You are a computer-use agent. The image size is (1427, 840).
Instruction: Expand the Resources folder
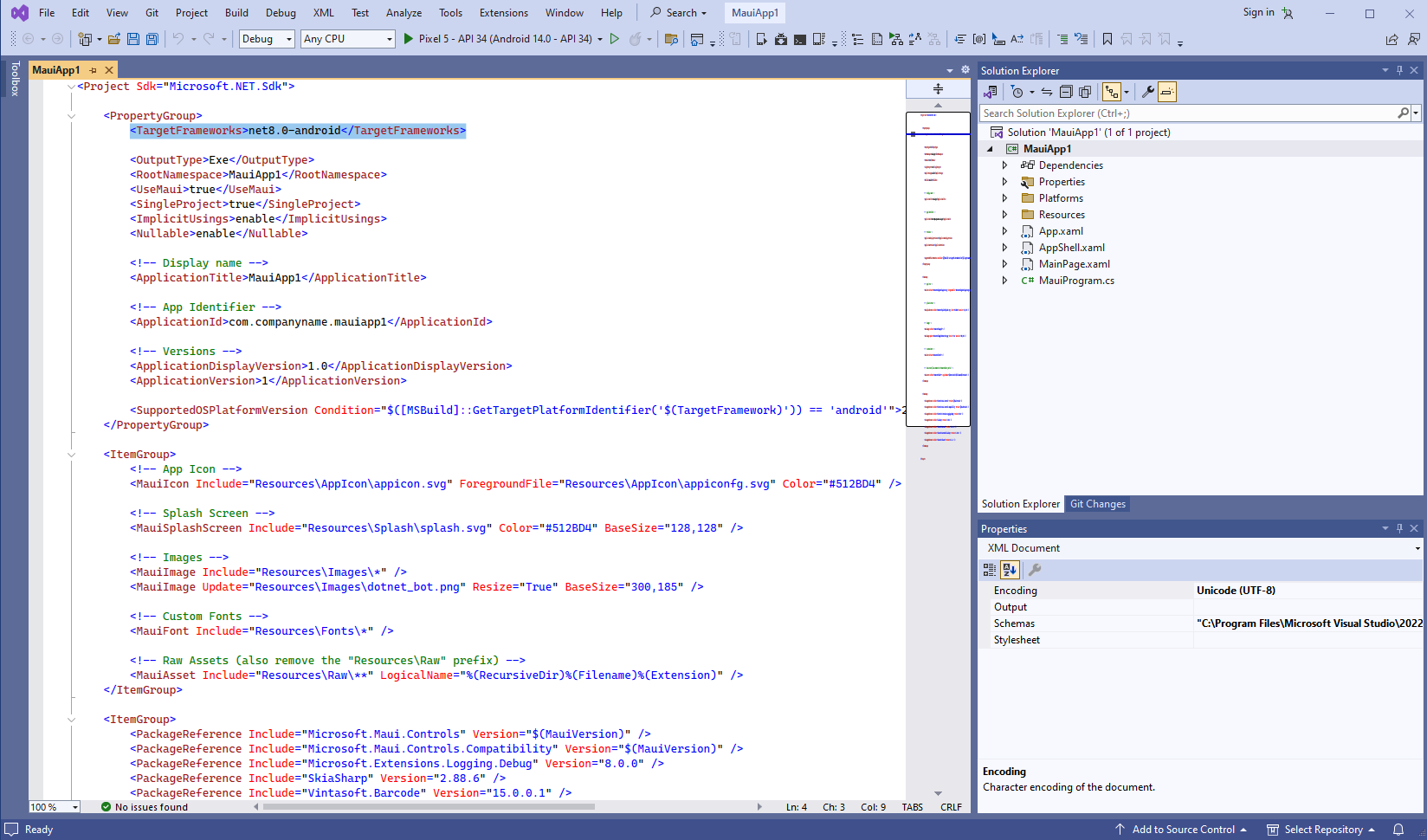(x=1005, y=215)
